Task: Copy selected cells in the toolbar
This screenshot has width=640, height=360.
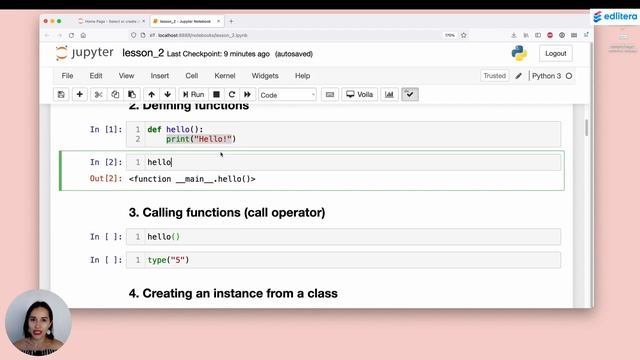Action: 115,95
